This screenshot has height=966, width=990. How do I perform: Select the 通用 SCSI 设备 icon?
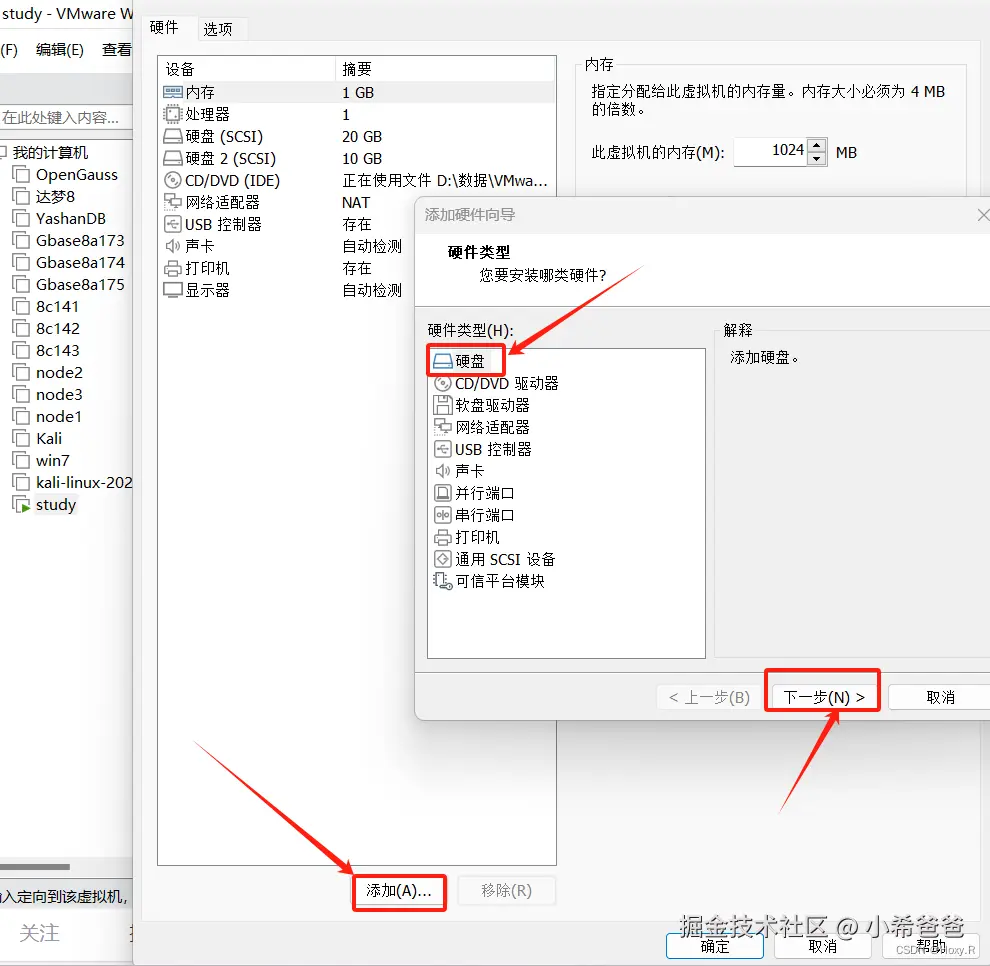443,559
